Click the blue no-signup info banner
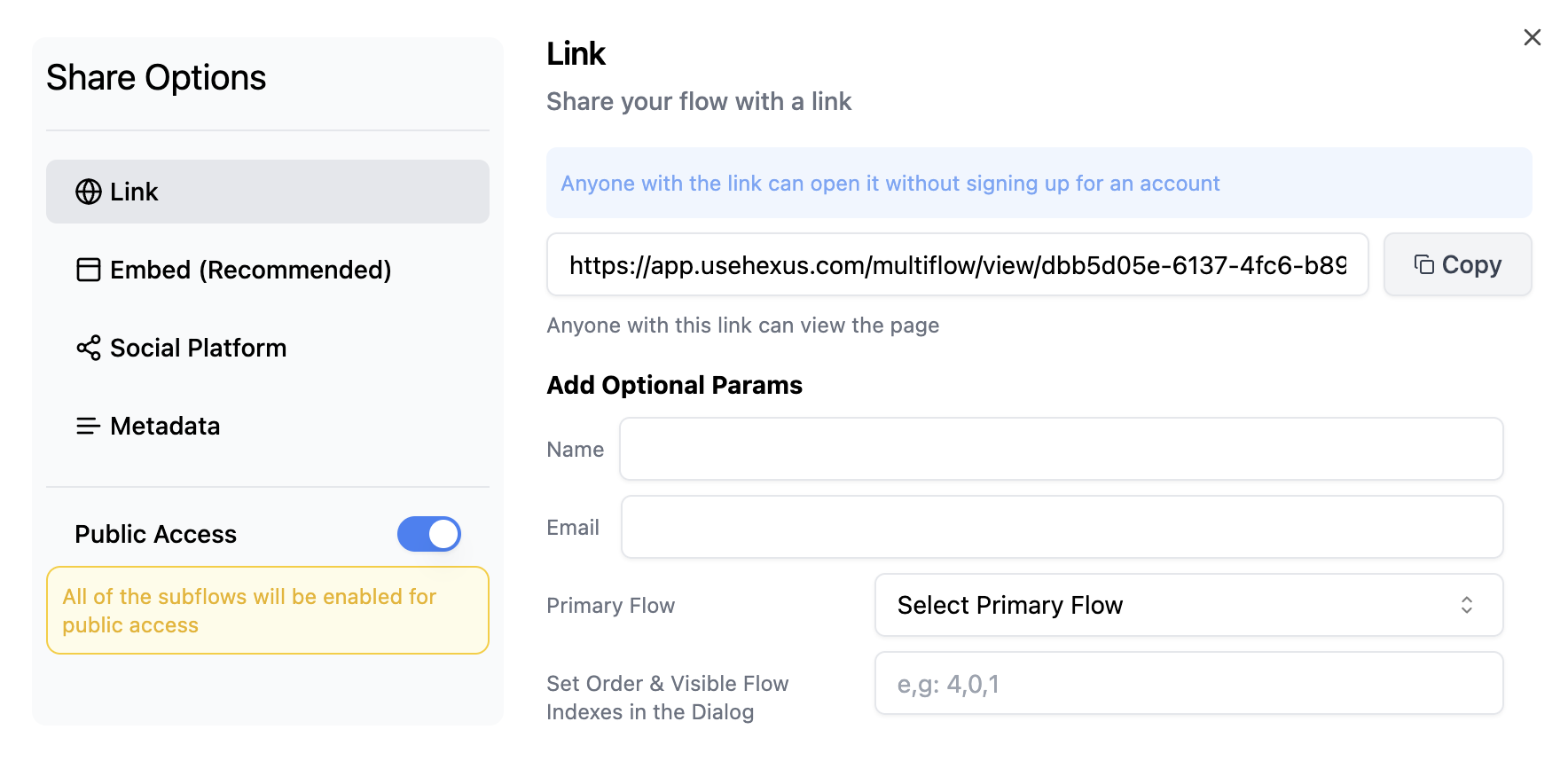The width and height of the screenshot is (1568, 761). [x=1039, y=183]
